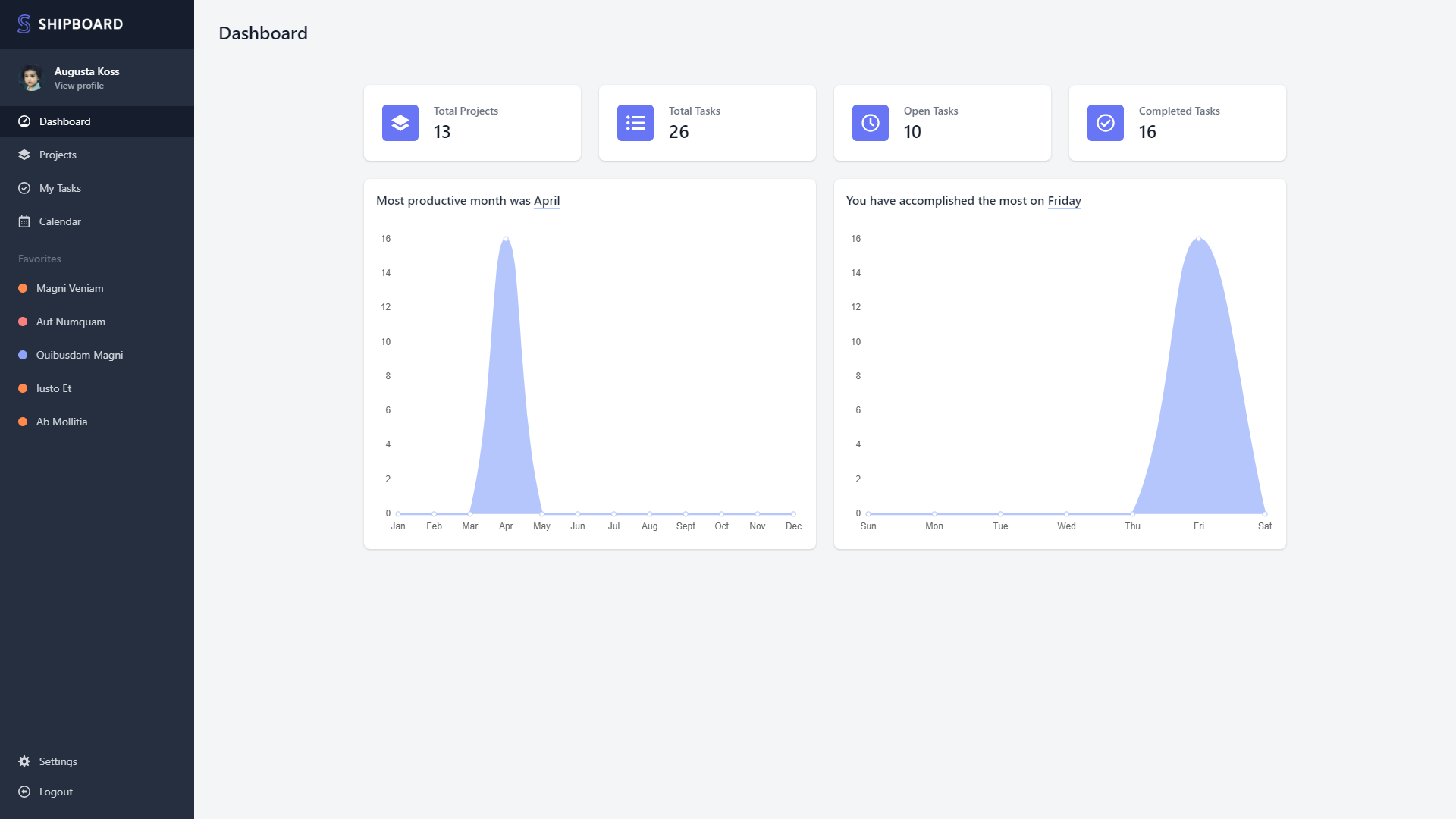This screenshot has width=1456, height=819.
Task: Select the Dashboard sidebar item
Action: (x=64, y=121)
